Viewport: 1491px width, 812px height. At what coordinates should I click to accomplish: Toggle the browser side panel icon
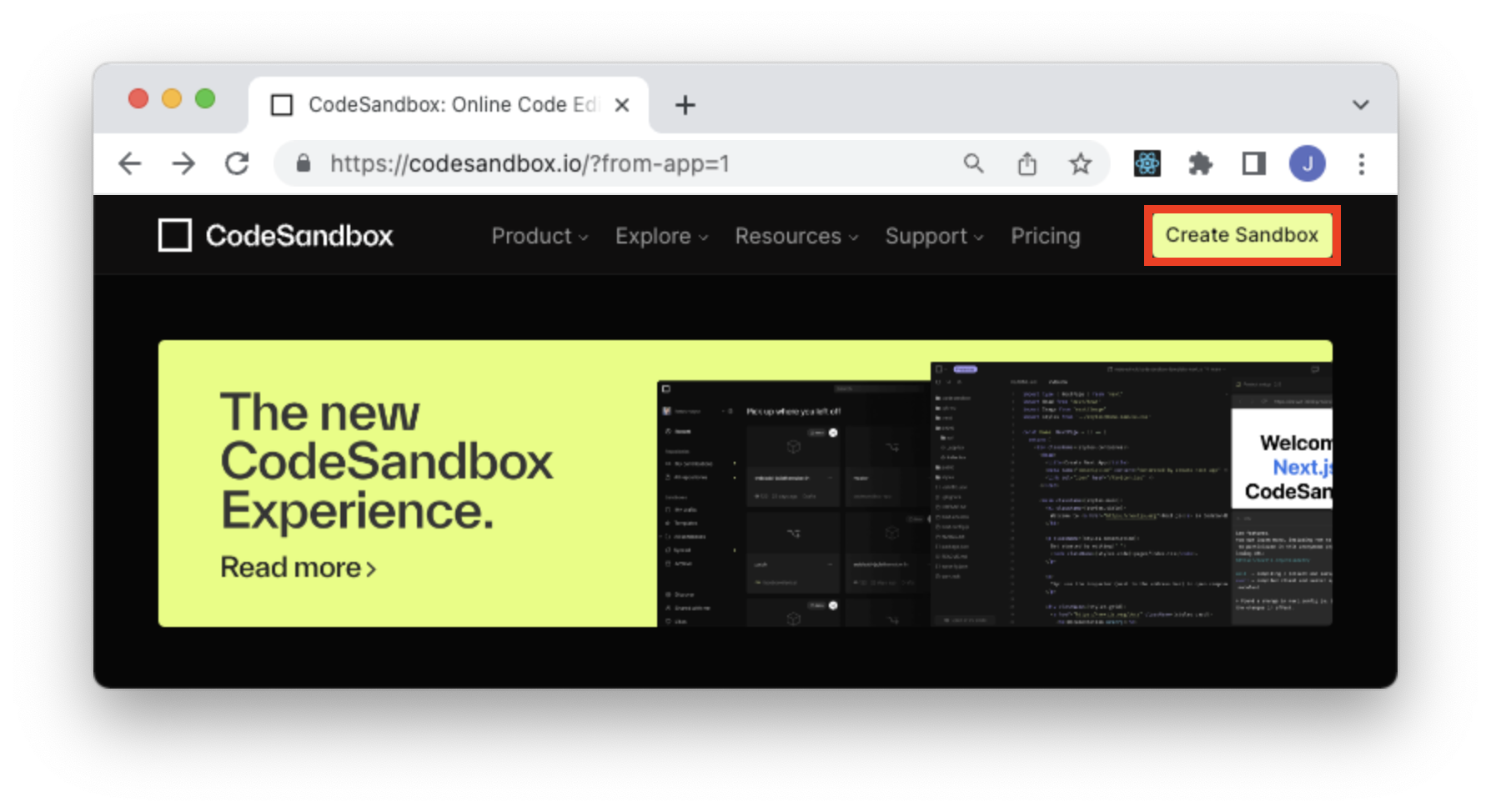(1253, 163)
